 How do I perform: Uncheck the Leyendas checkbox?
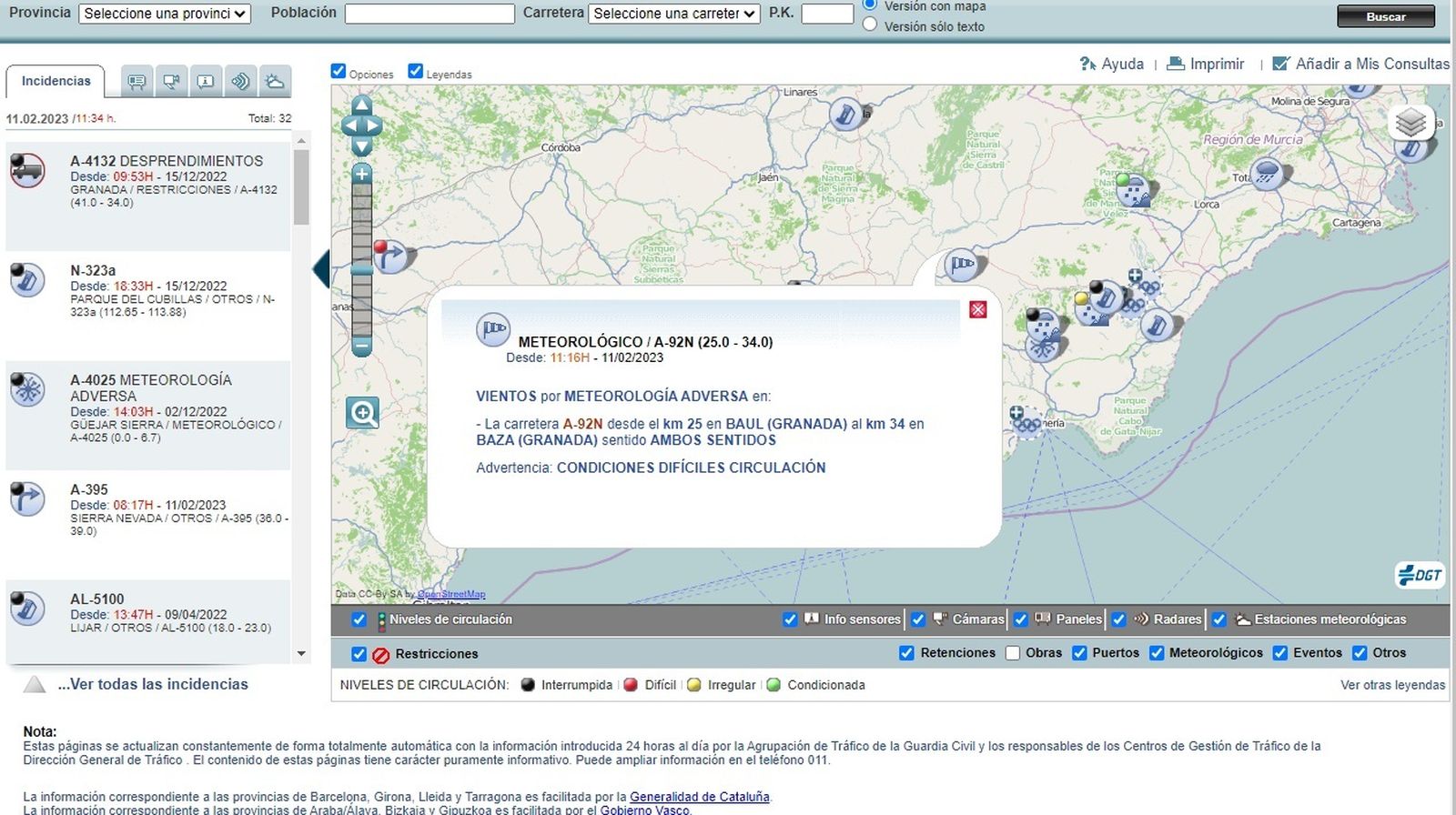(x=416, y=71)
